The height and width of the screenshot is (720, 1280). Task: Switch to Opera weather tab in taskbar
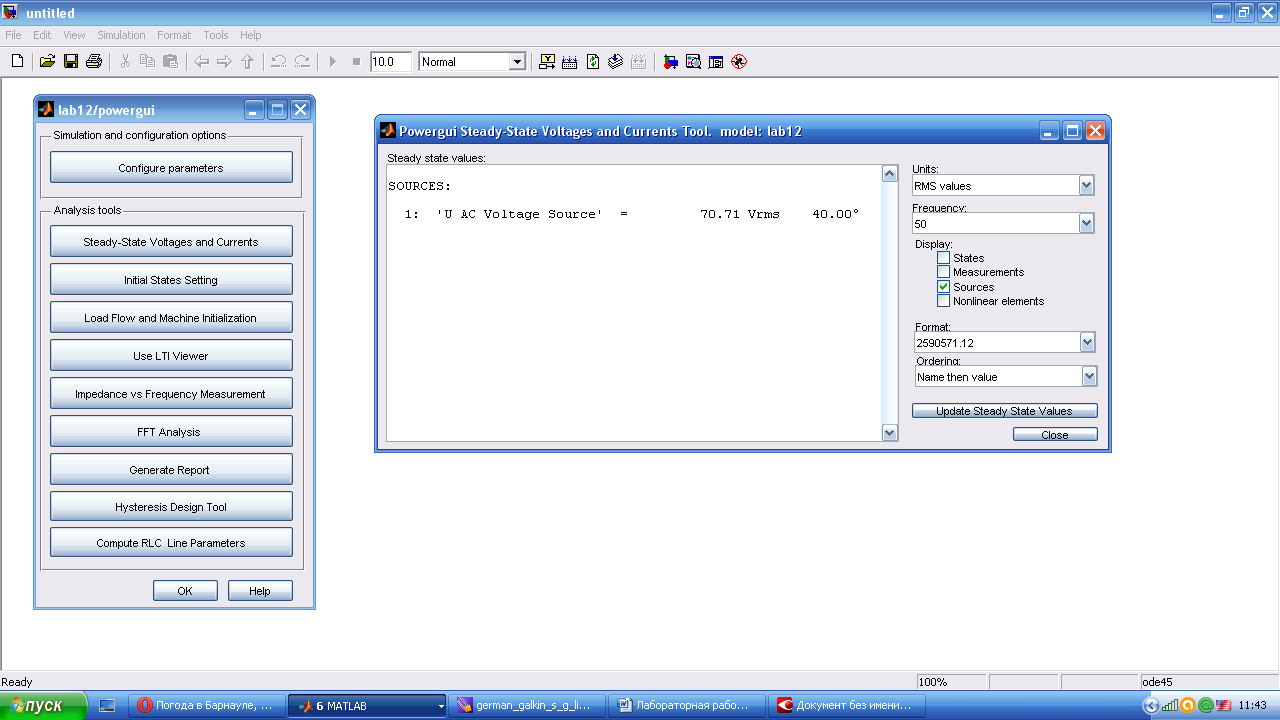point(206,706)
